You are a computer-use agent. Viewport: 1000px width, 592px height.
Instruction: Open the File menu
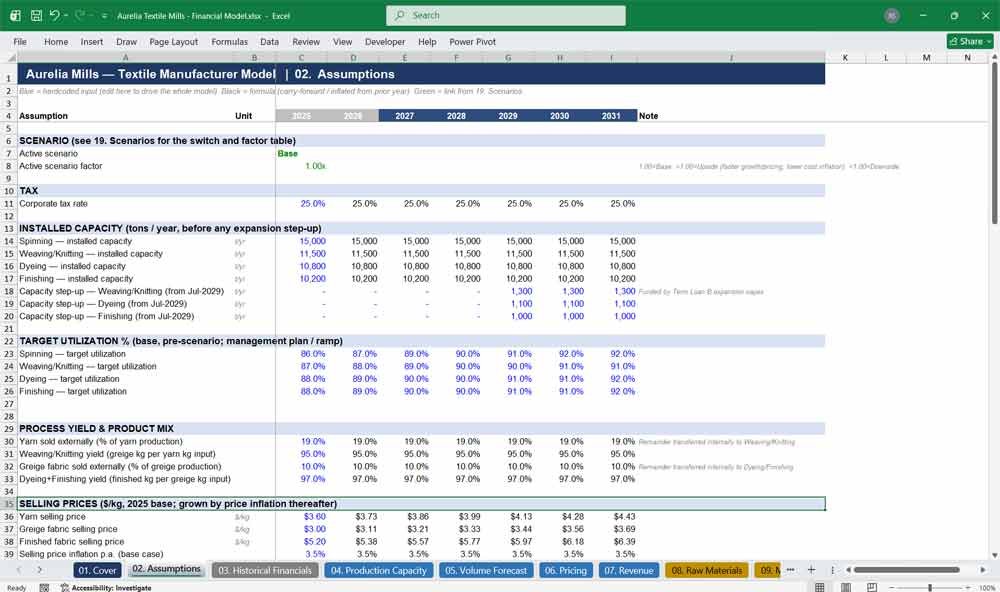click(x=20, y=41)
